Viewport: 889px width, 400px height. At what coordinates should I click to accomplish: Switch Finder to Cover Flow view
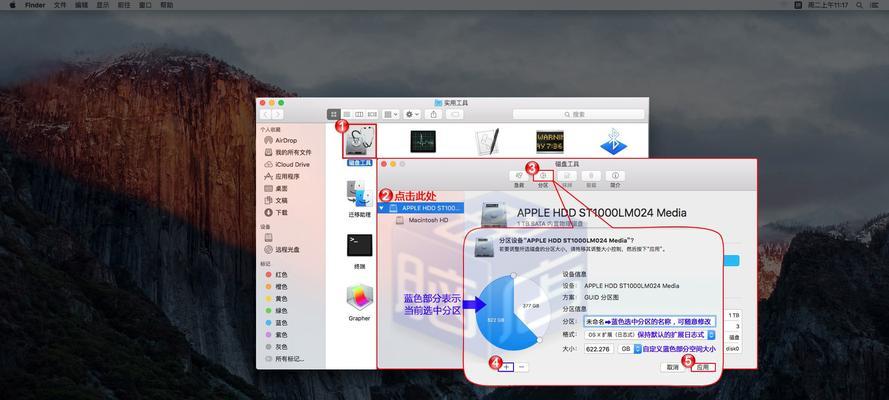coord(372,114)
